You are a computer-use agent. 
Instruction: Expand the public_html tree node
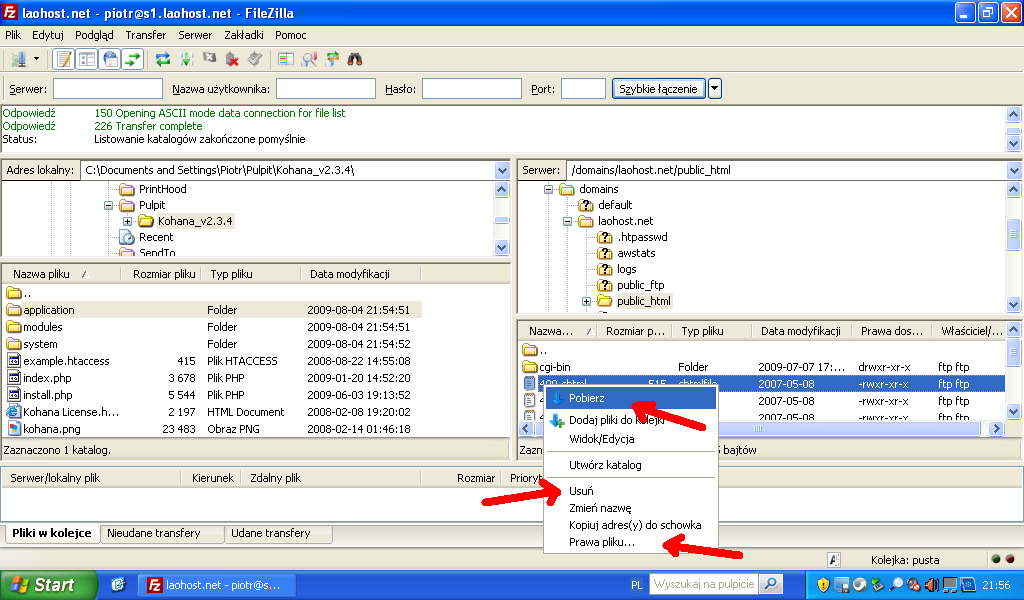(x=586, y=301)
